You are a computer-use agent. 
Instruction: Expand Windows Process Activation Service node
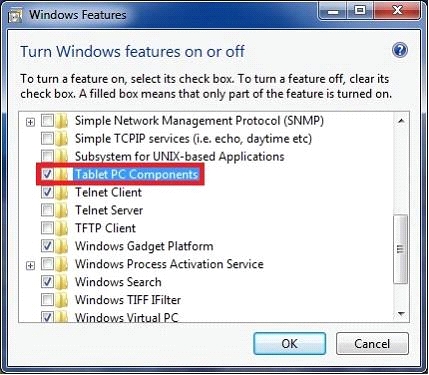tap(30, 265)
